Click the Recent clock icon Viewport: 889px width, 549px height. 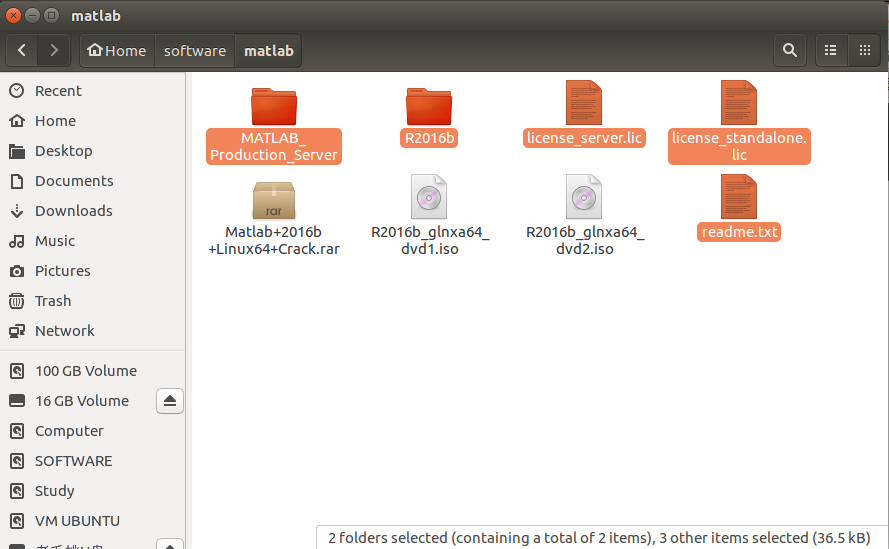pyautogui.click(x=17, y=91)
